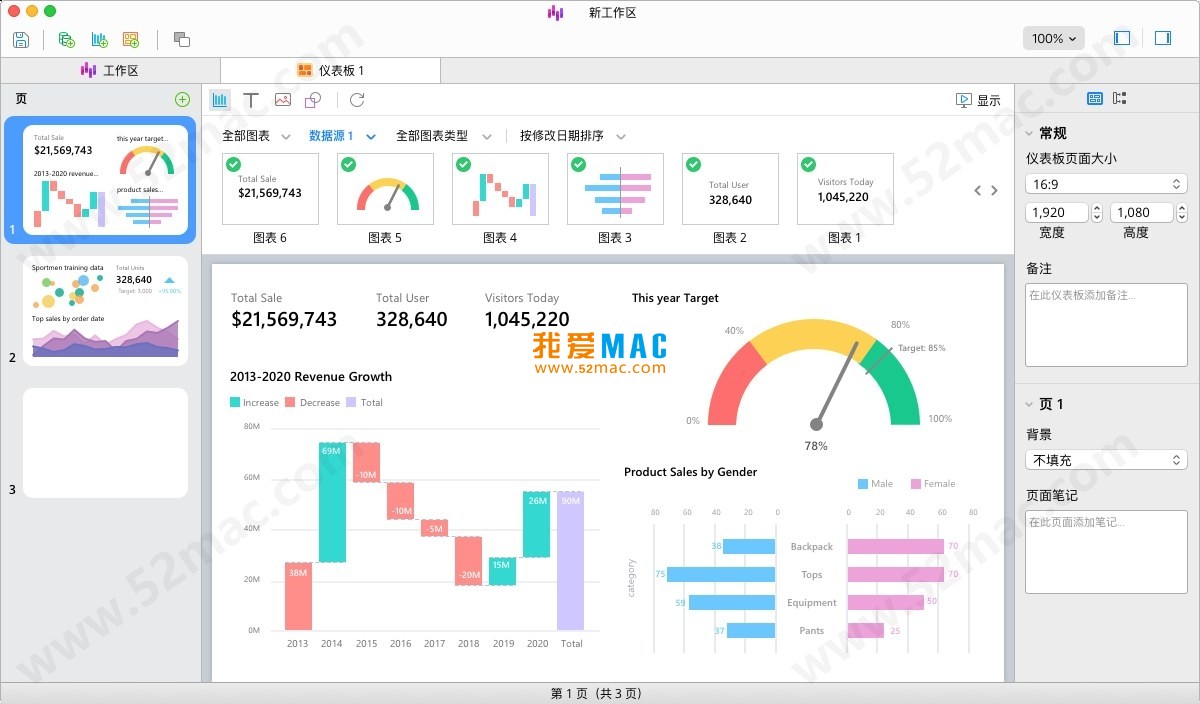
Task: Collapse the 页 1 section
Action: pyautogui.click(x=1030, y=404)
